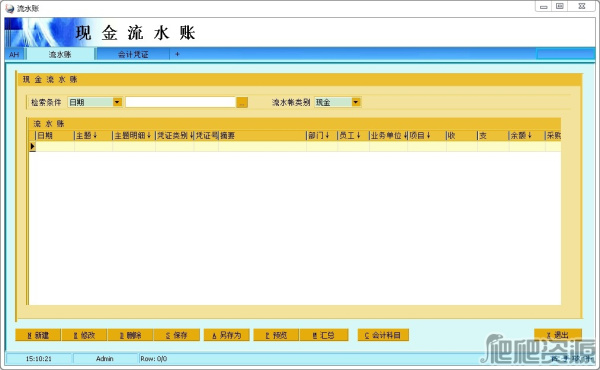Image resolution: width=600 pixels, height=370 pixels.
Task: Click the 凭证号 column header
Action: pos(206,135)
